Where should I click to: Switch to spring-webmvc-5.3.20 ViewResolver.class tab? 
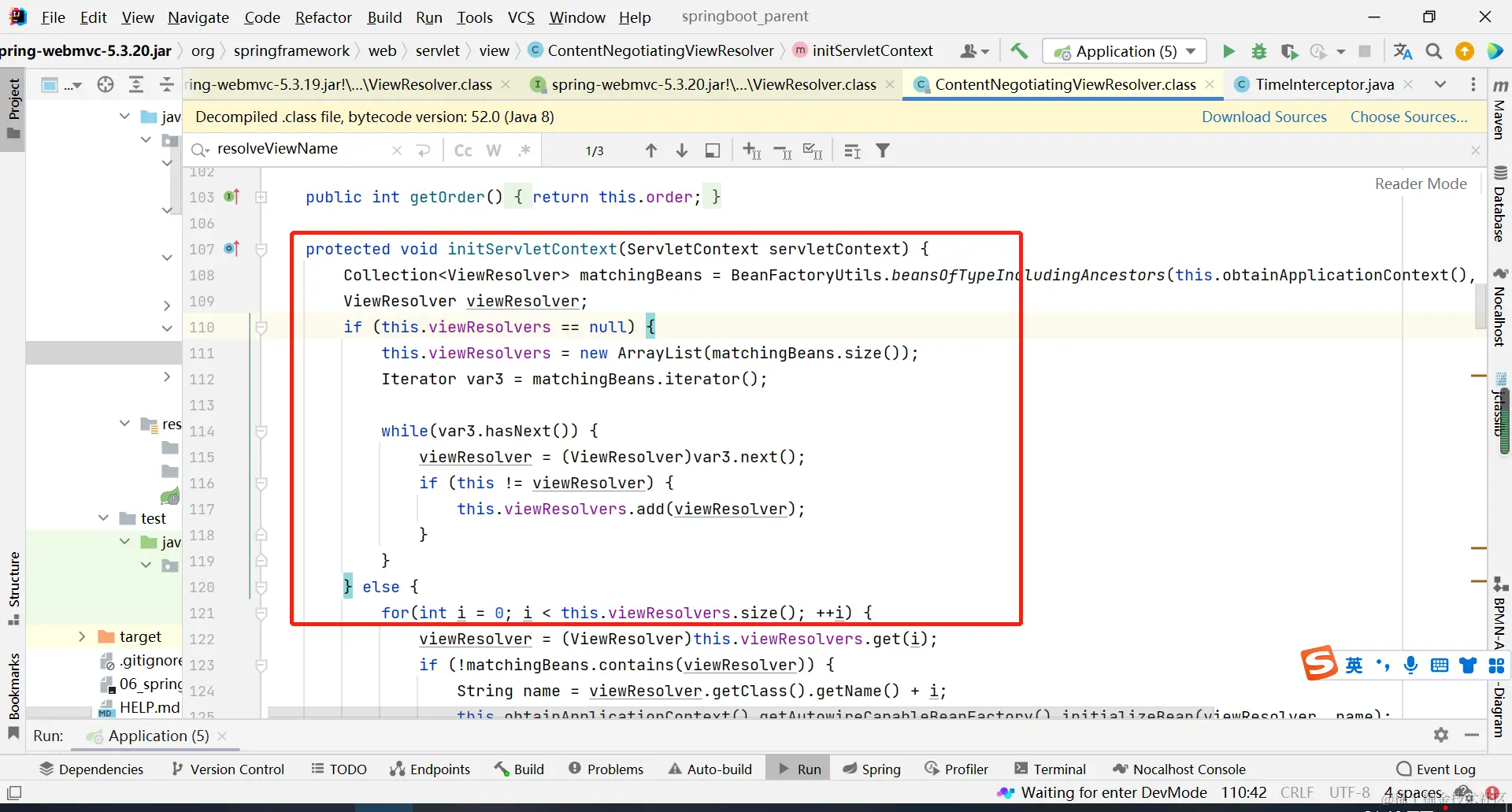(713, 84)
